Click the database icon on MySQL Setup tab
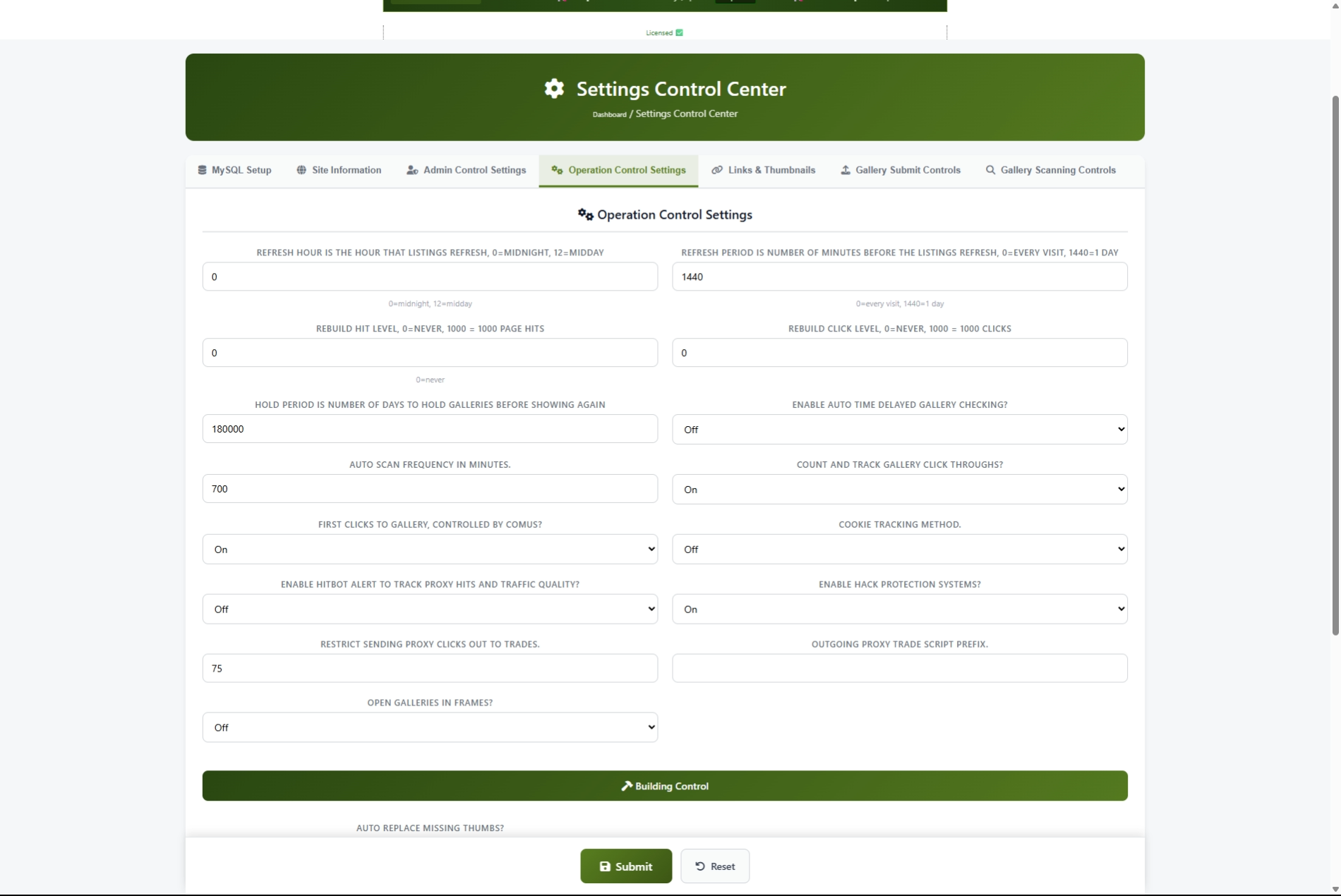This screenshot has width=1341, height=896. (x=202, y=170)
